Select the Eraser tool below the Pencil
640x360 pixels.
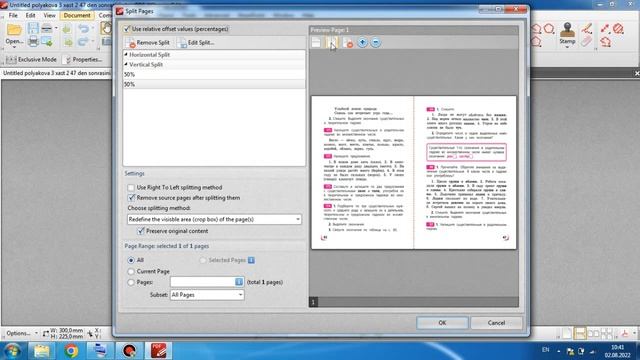click(x=587, y=42)
